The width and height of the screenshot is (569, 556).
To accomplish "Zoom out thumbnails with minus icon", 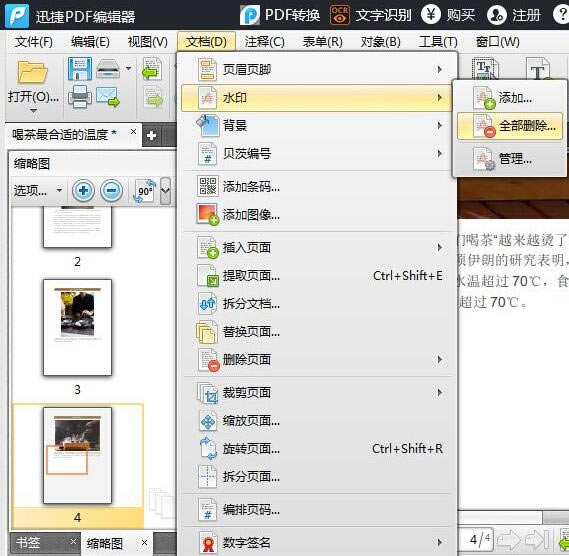I will pos(111,191).
